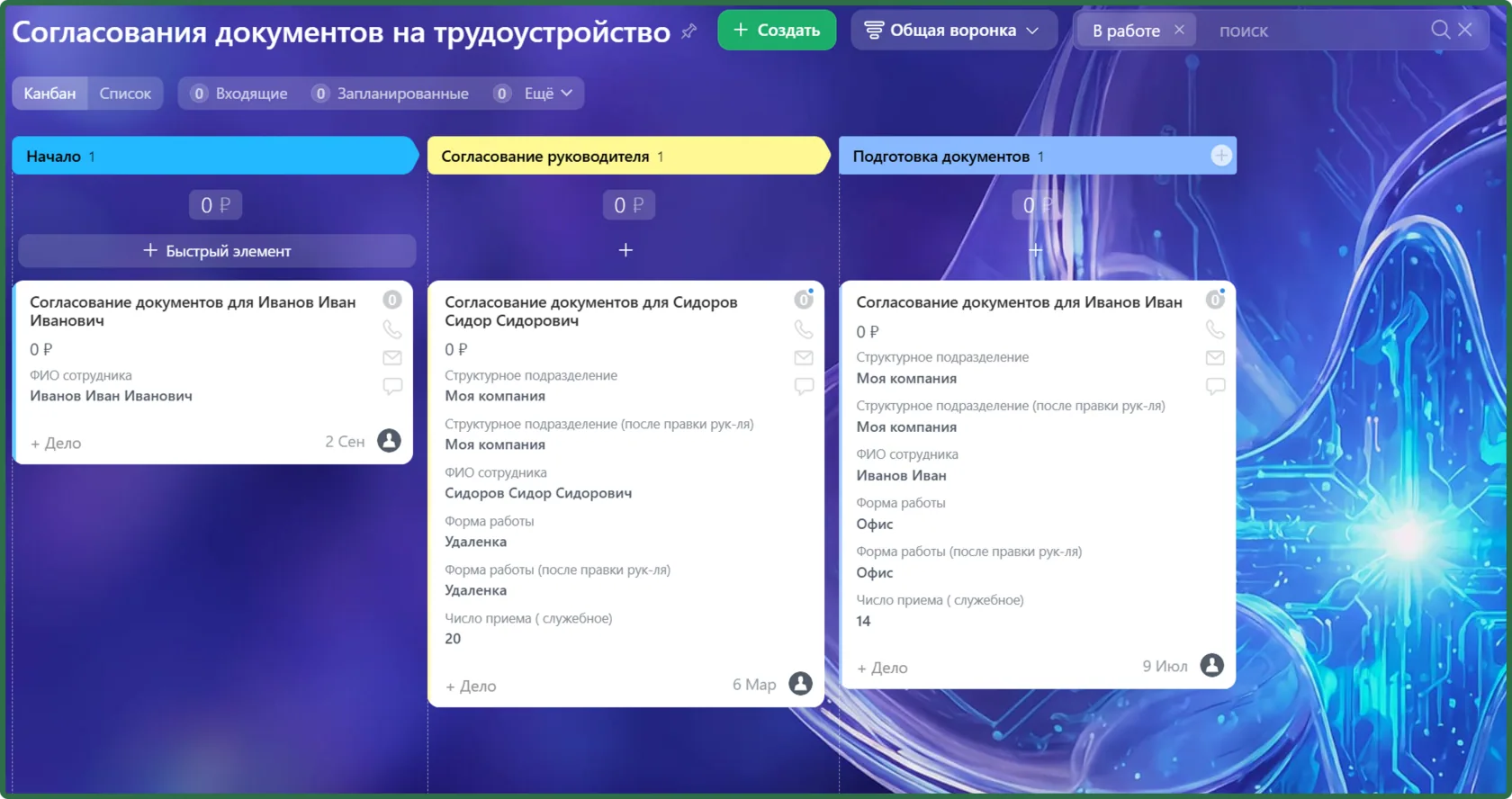The image size is (1512, 799).
Task: Click email icon on Иванов Иван Иванович card
Action: (x=392, y=358)
